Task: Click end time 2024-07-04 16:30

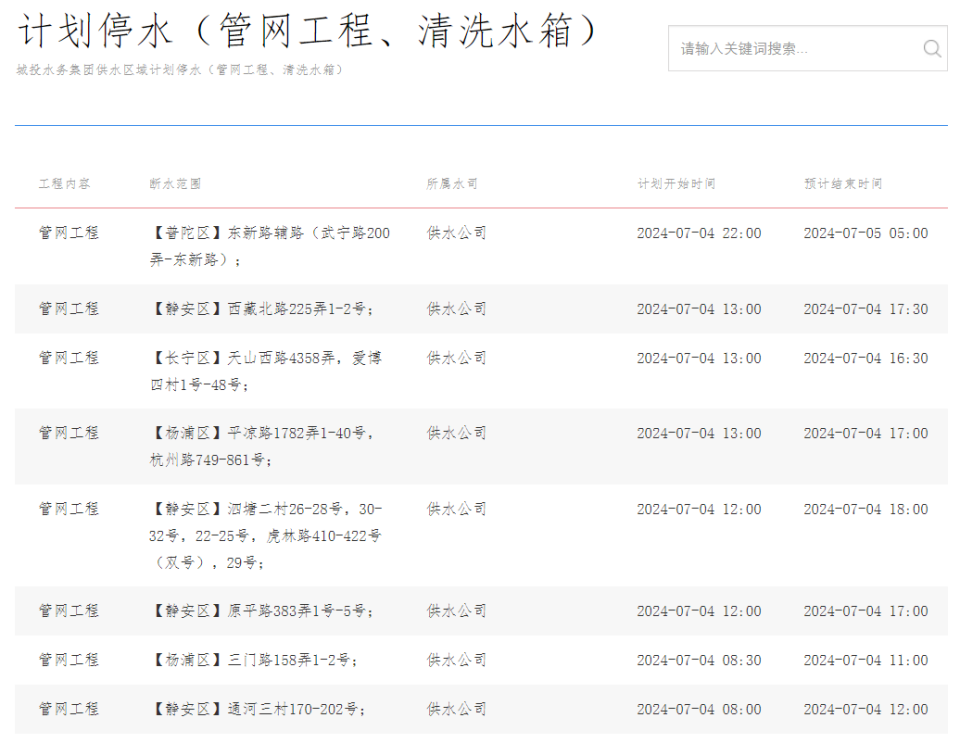Action: [866, 358]
